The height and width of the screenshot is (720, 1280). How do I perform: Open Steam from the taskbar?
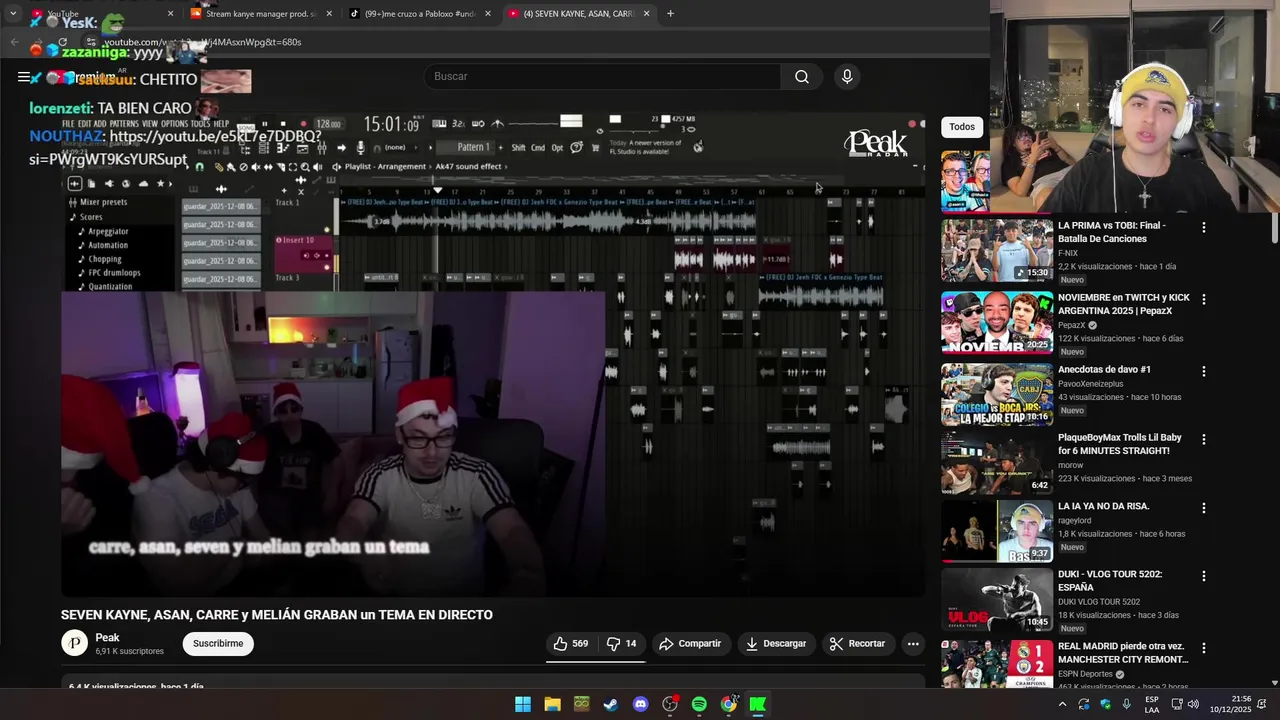[611, 704]
